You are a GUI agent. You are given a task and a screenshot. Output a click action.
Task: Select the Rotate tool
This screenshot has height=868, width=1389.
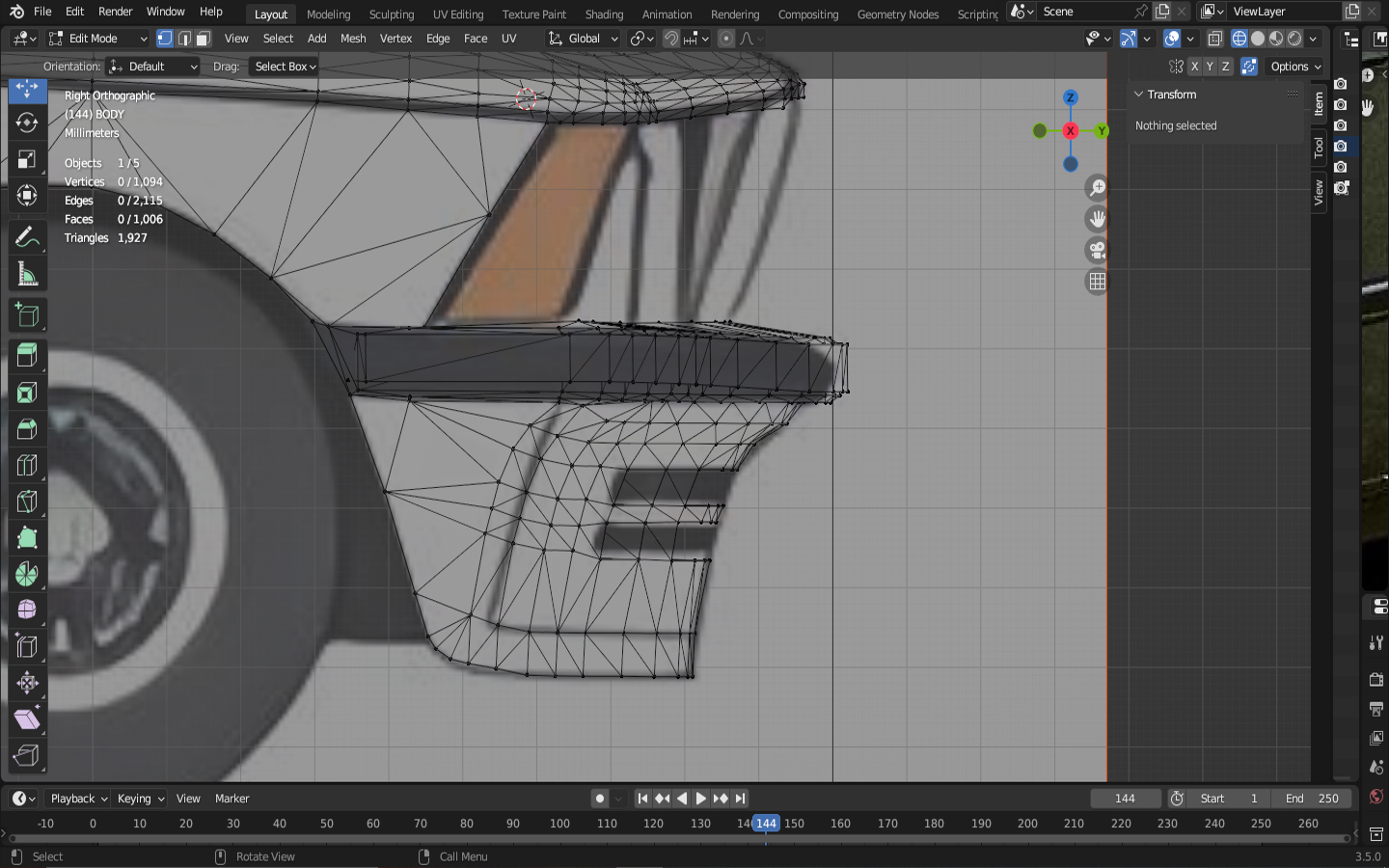tap(27, 122)
